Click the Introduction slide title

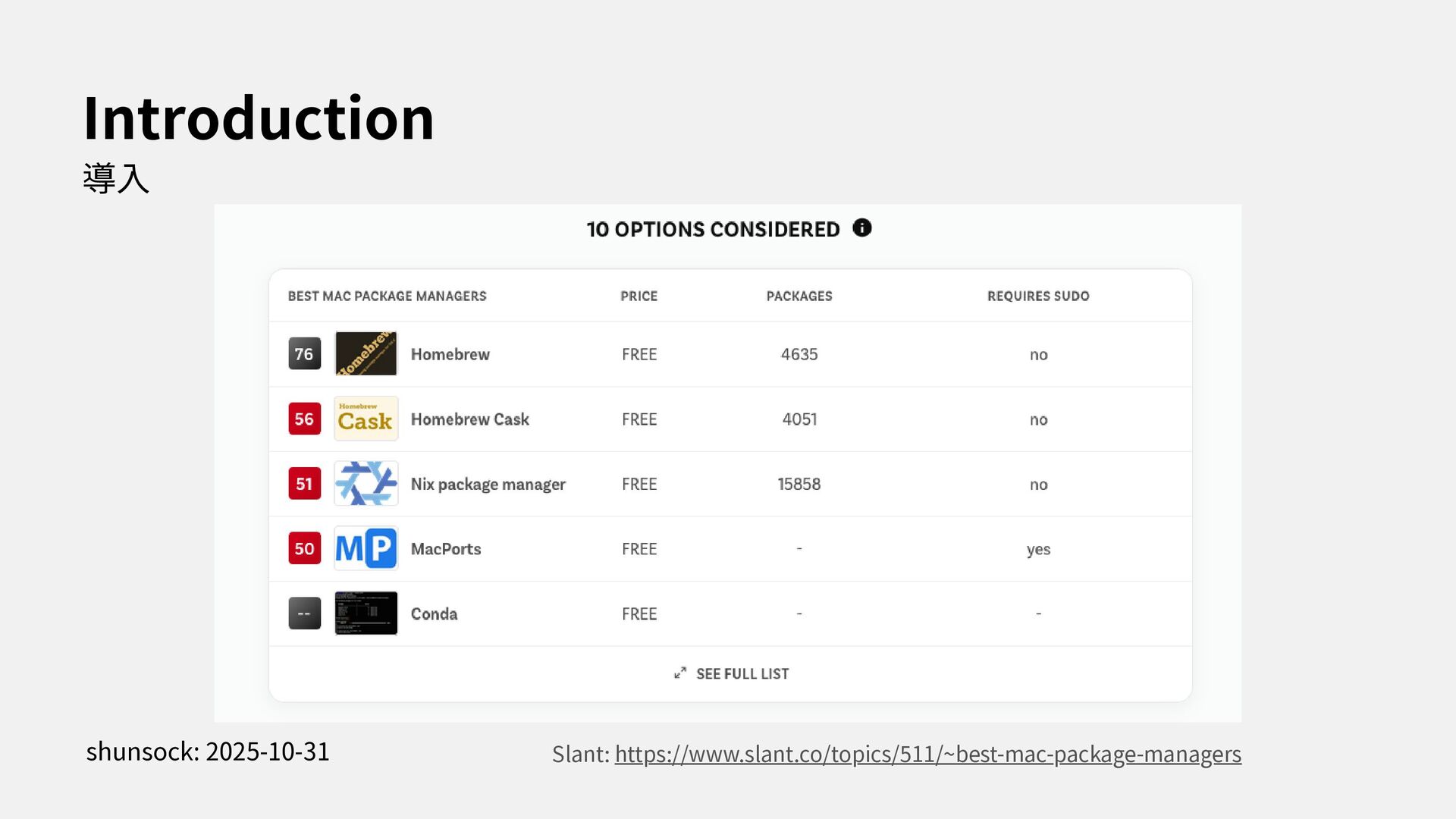(258, 118)
